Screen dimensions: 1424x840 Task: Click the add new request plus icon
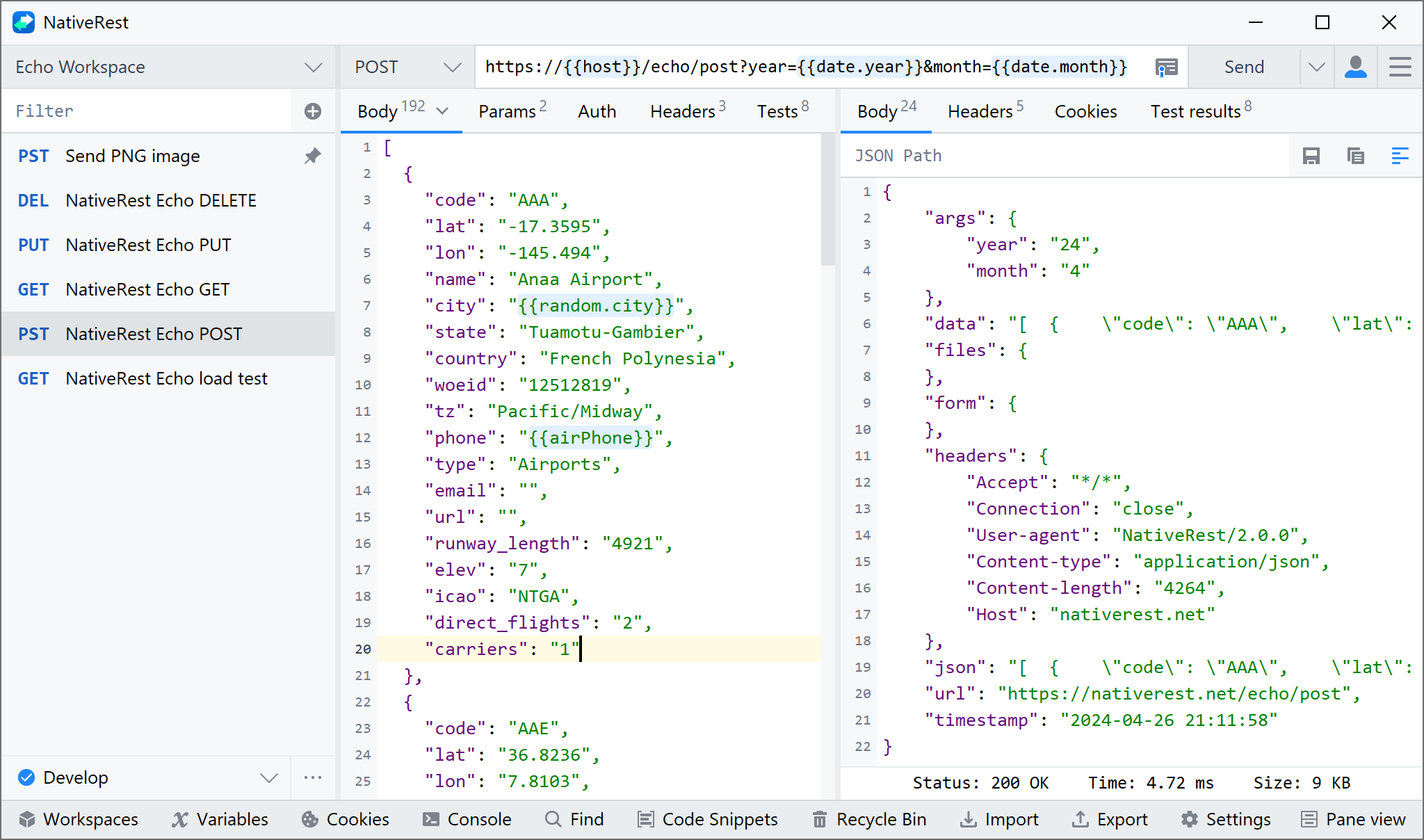coord(313,111)
